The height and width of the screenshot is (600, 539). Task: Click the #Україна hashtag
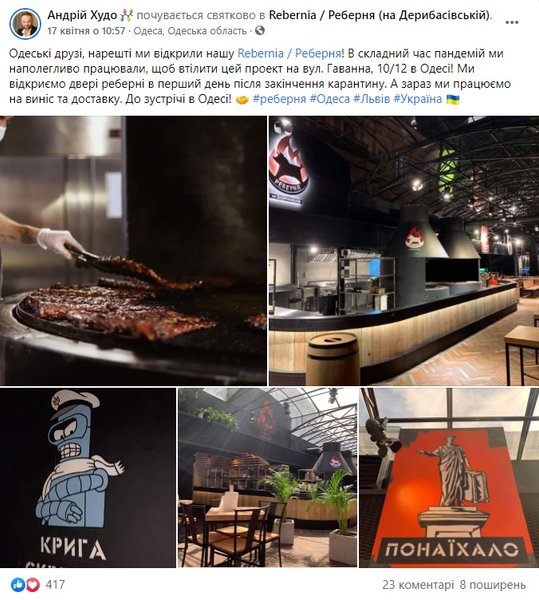[417, 99]
